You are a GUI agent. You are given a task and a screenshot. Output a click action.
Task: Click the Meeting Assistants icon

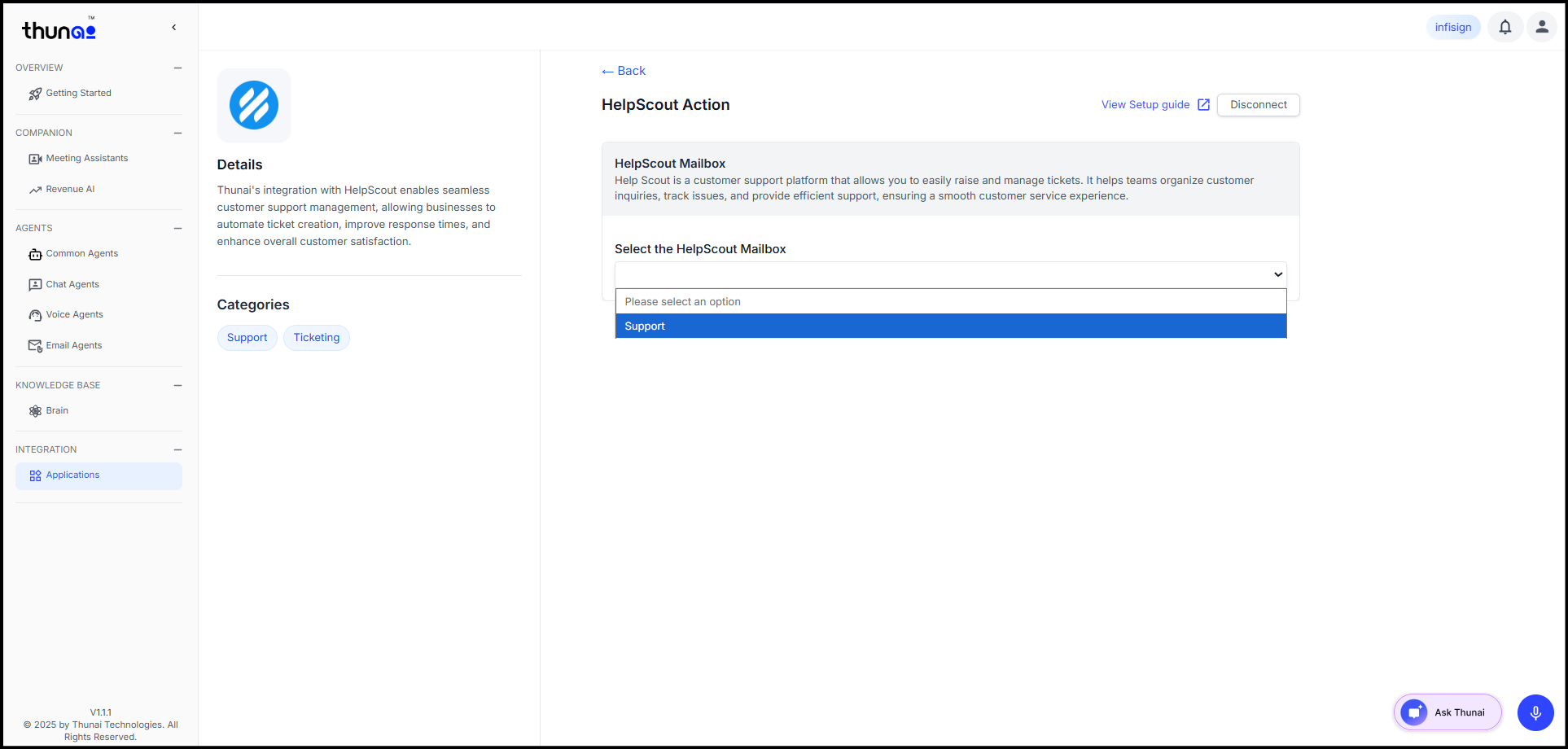[35, 159]
